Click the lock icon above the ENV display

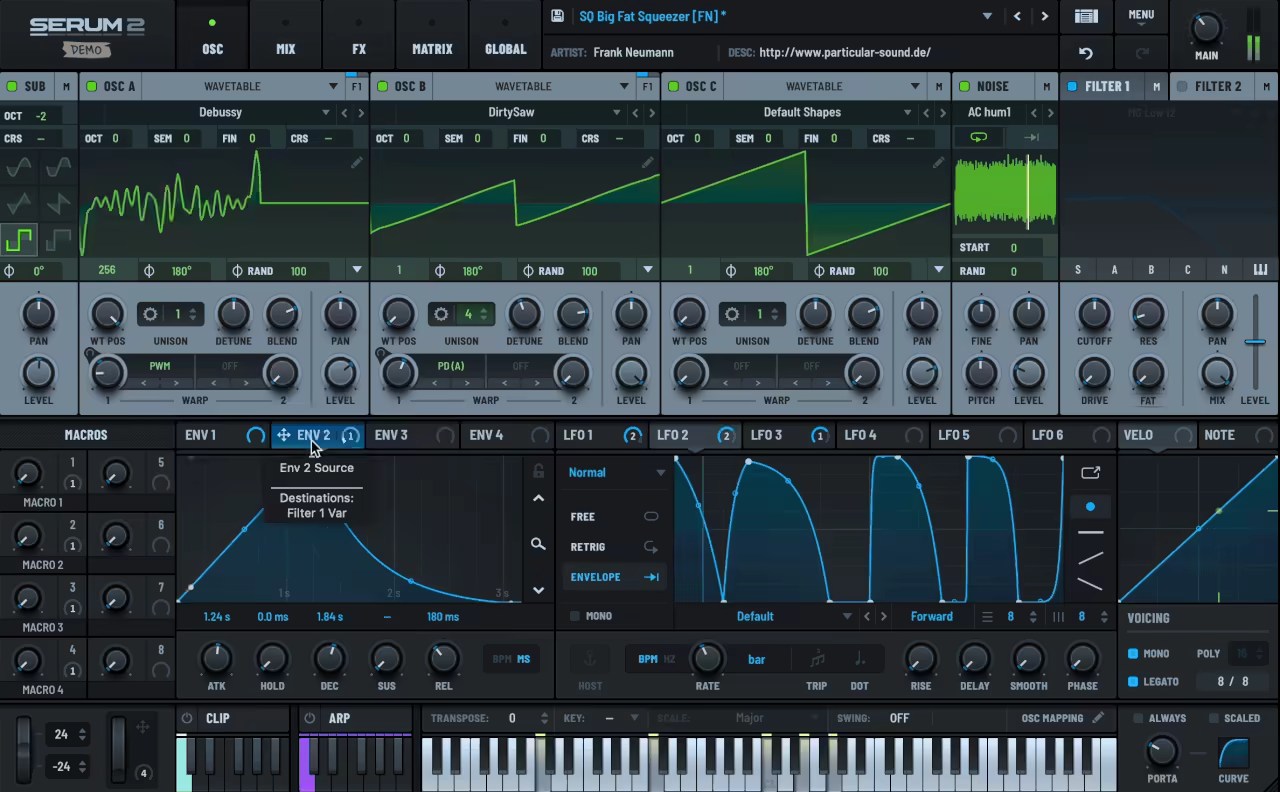538,470
